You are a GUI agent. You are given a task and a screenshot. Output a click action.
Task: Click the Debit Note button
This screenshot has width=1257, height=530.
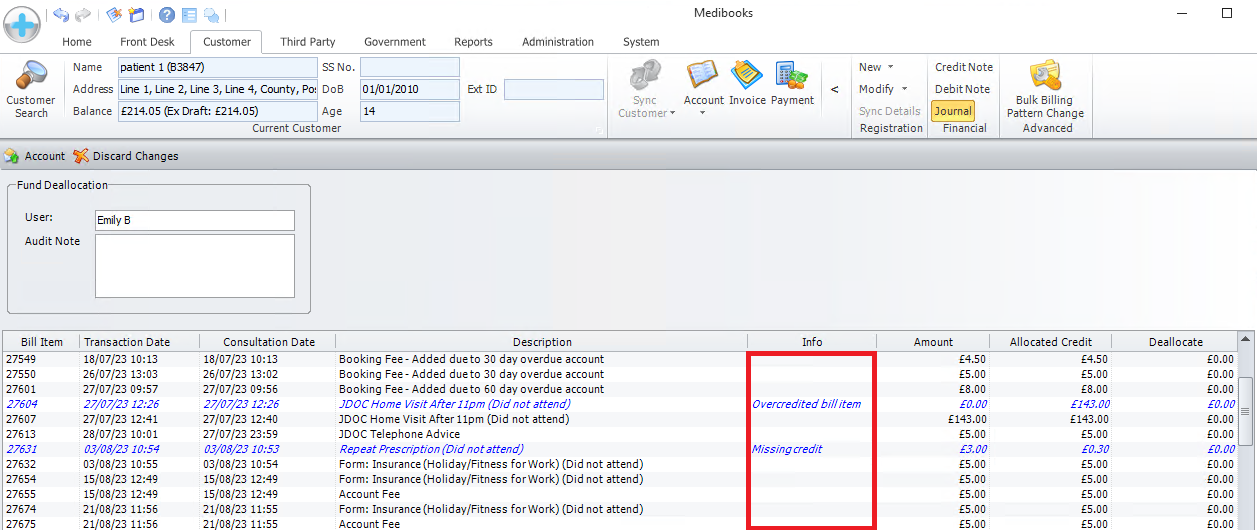click(x=962, y=89)
